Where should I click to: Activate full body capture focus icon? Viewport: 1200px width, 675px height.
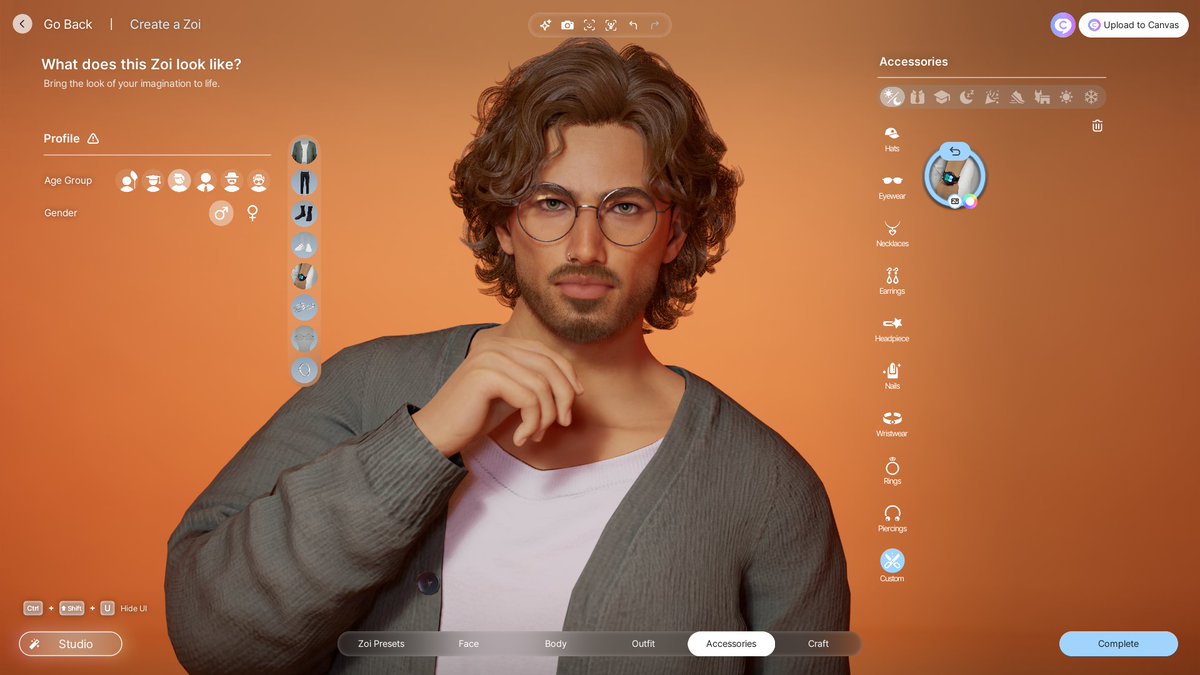click(x=611, y=25)
